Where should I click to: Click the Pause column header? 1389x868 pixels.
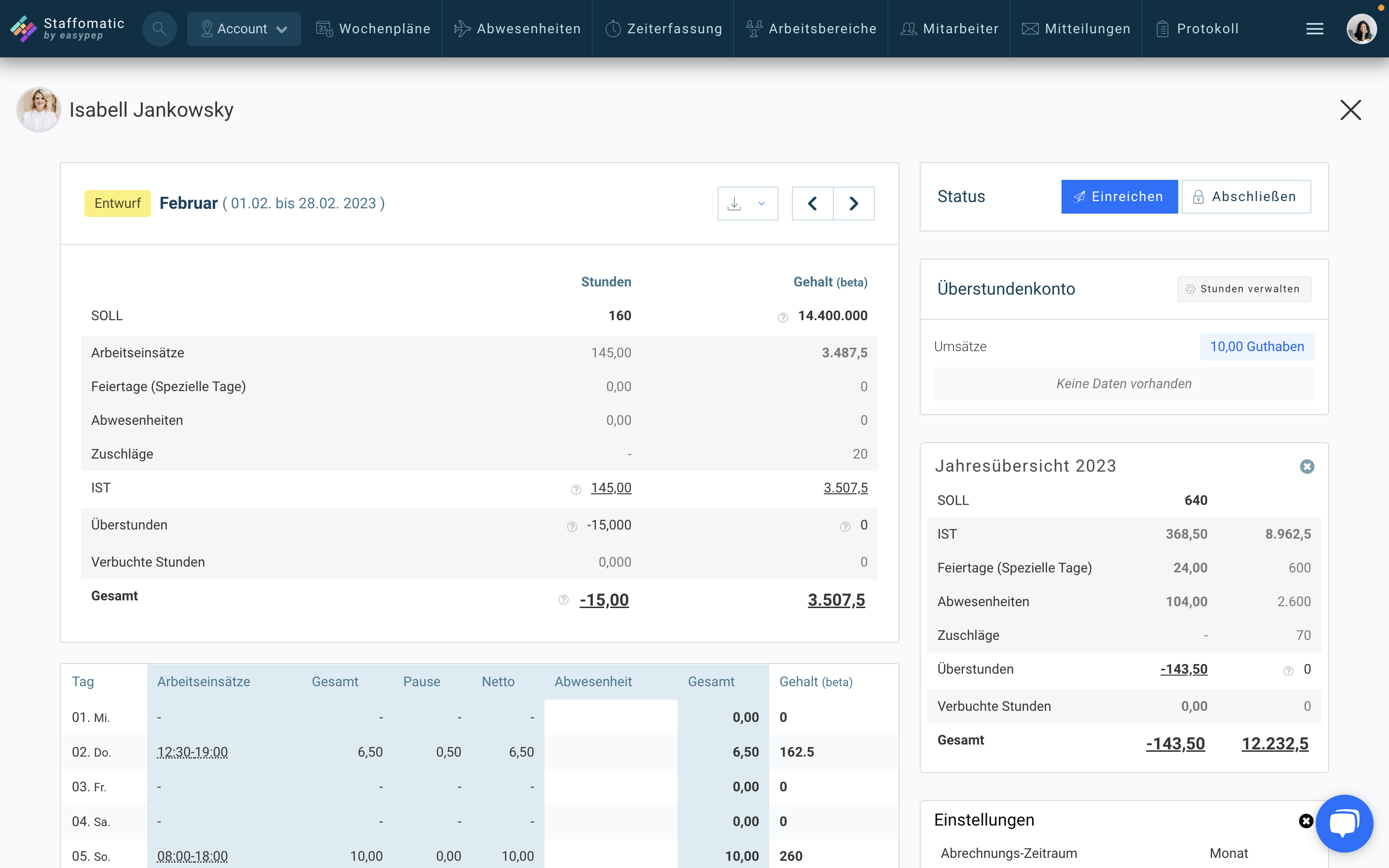coord(422,681)
